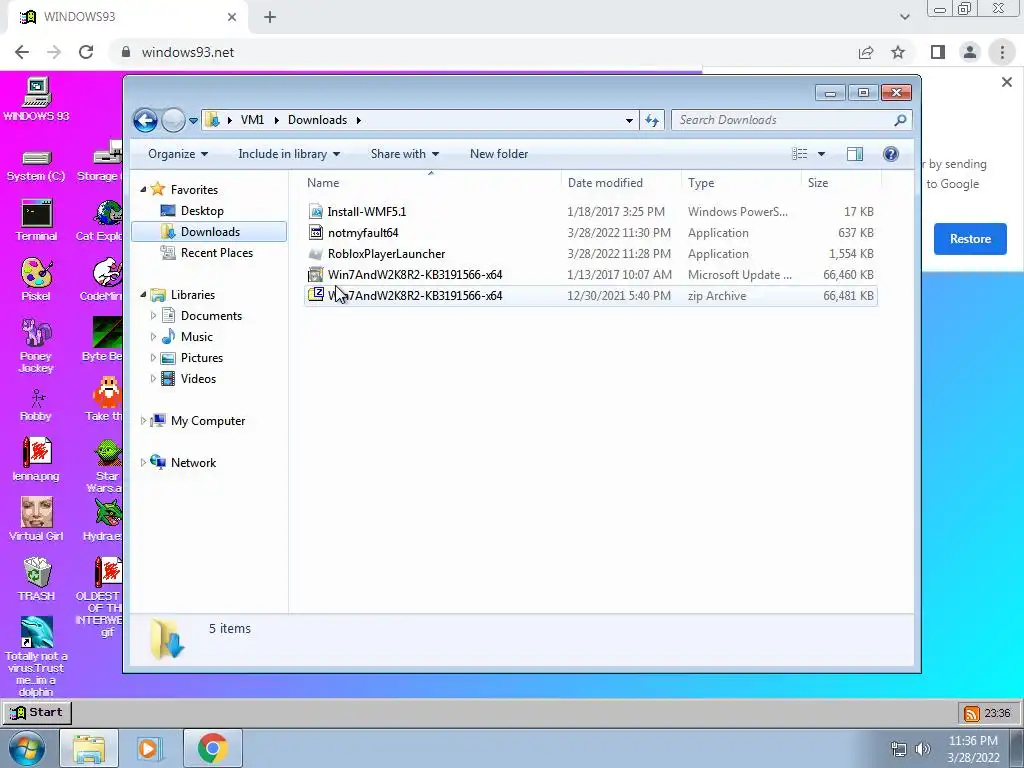Select Network in the navigation pane
Screen dimensions: 1024x768
pyautogui.click(x=193, y=463)
